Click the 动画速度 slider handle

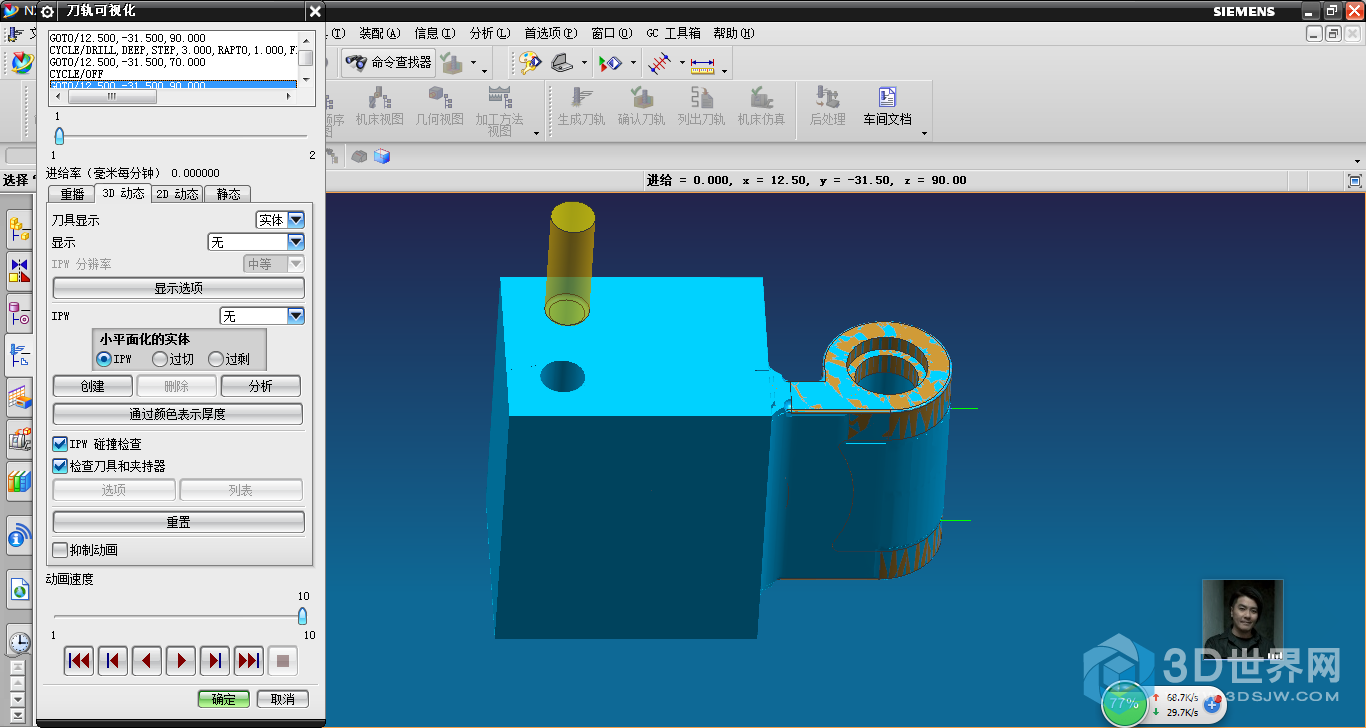(x=302, y=616)
